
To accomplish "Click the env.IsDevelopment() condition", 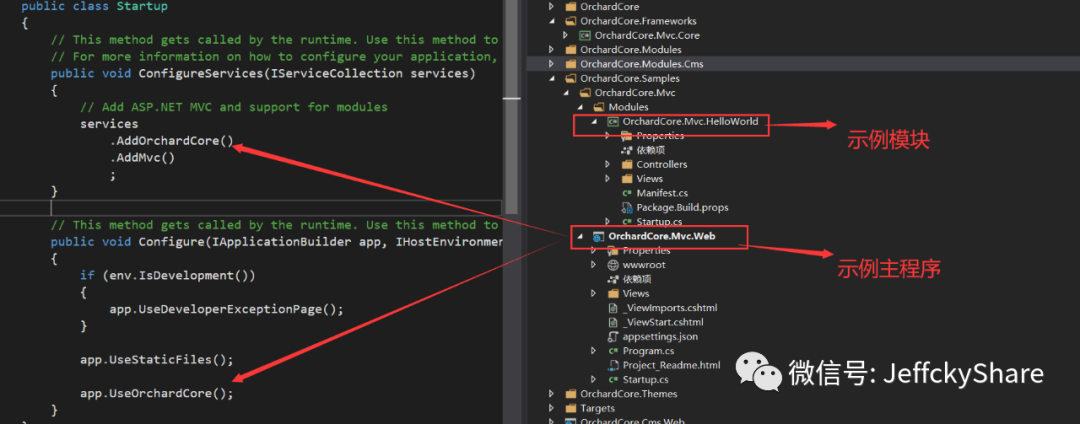I will pyautogui.click(x=179, y=275).
